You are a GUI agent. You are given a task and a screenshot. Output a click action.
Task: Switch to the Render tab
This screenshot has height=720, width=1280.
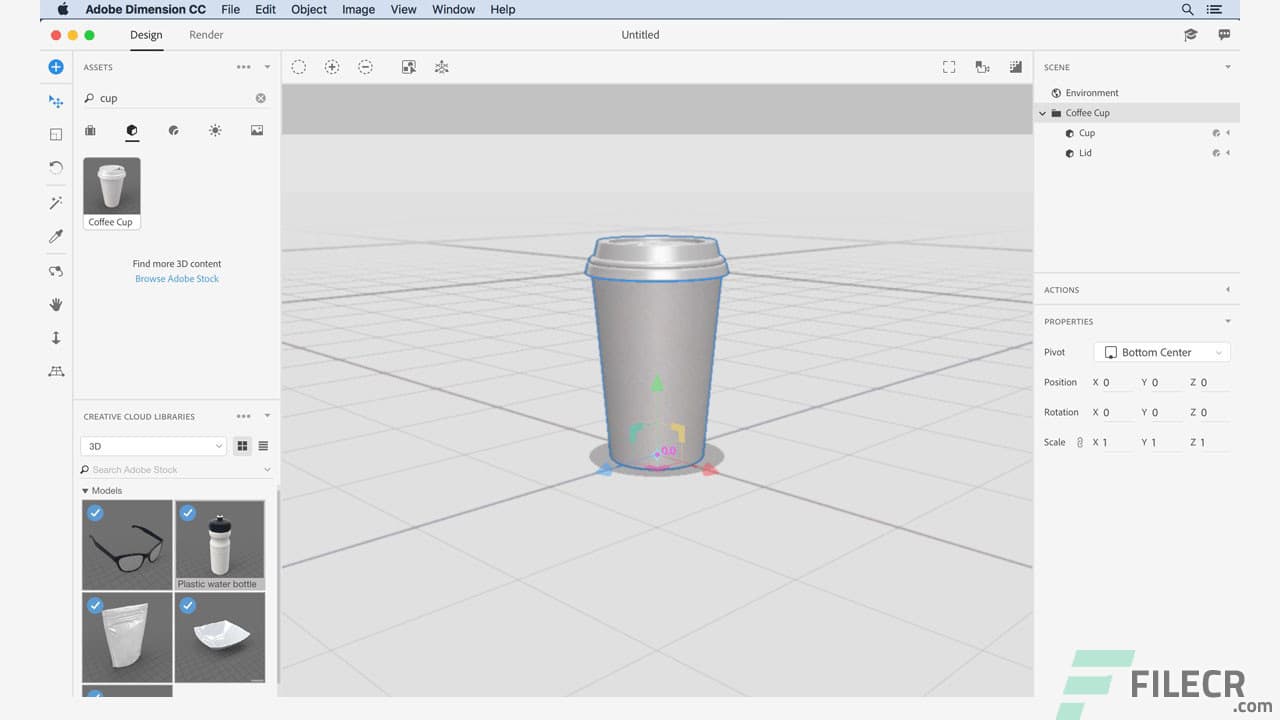(x=206, y=34)
